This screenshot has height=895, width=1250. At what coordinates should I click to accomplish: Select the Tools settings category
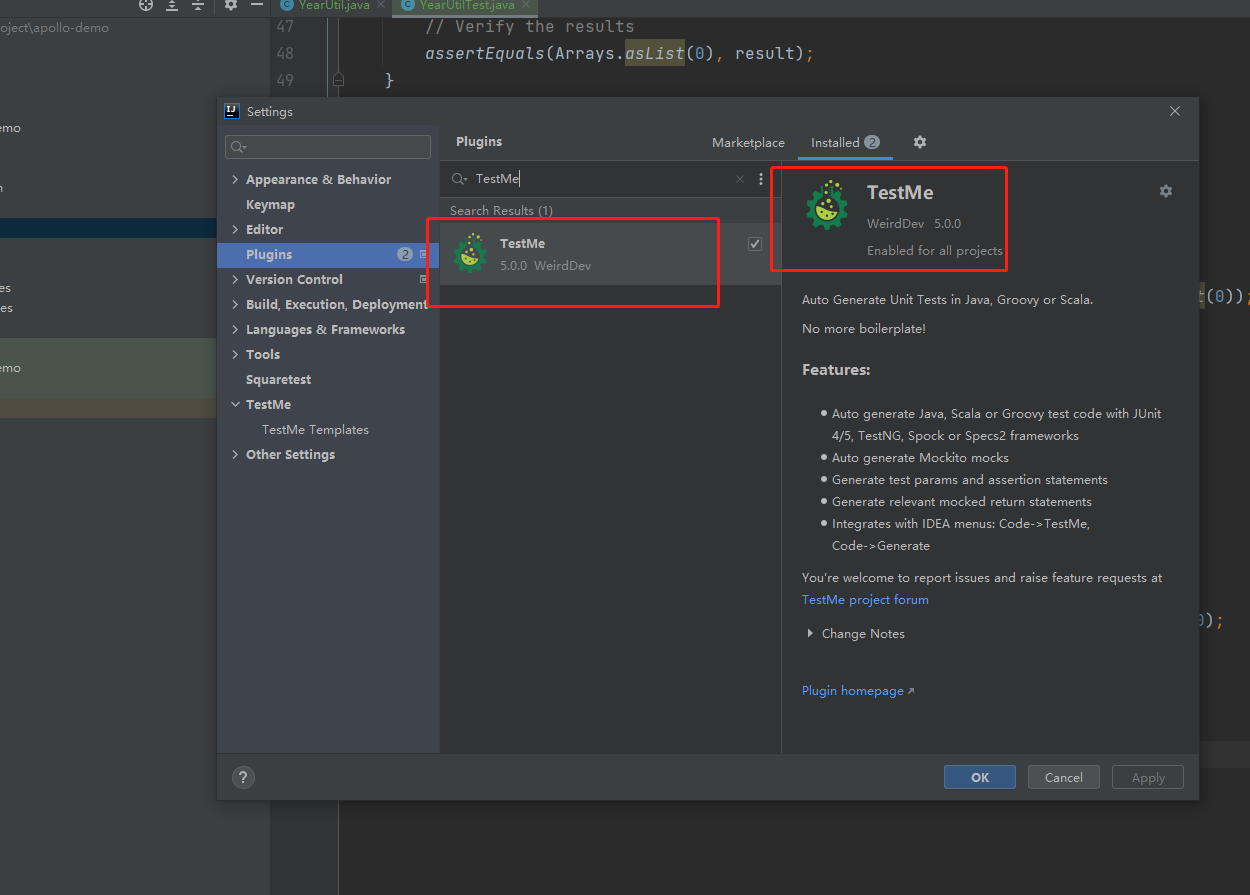point(263,355)
